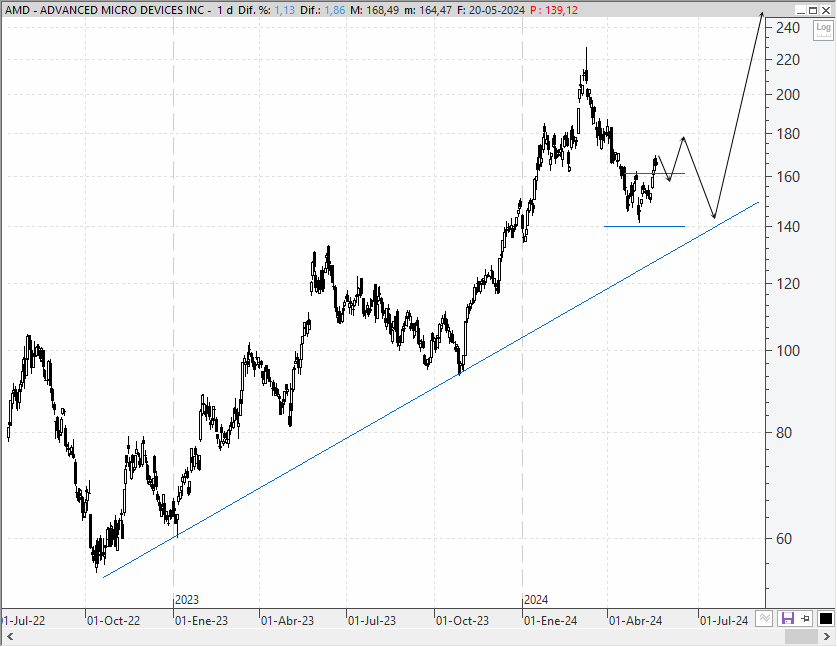Click the scrollbar left arrow

pyautogui.click(x=9, y=636)
